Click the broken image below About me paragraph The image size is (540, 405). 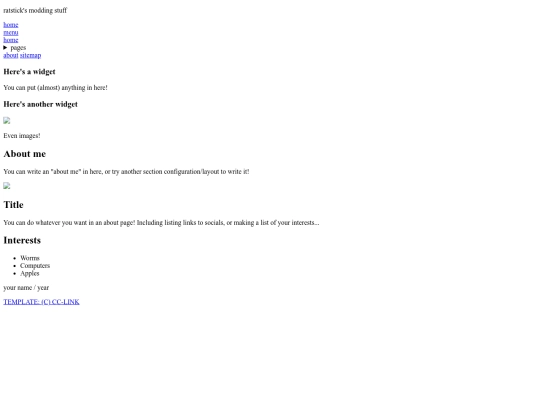click(7, 186)
